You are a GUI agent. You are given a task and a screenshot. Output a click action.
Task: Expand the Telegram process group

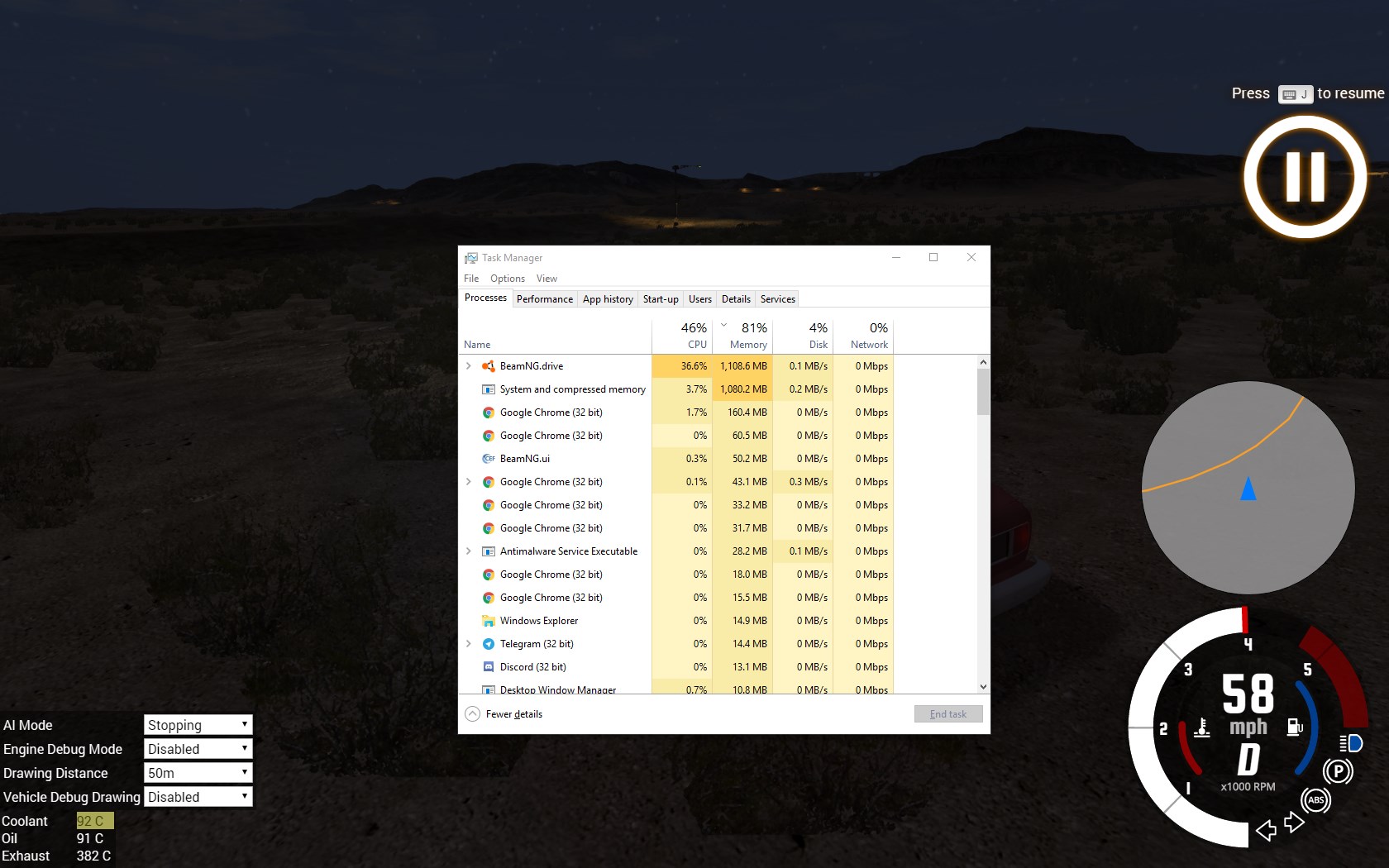tap(469, 644)
